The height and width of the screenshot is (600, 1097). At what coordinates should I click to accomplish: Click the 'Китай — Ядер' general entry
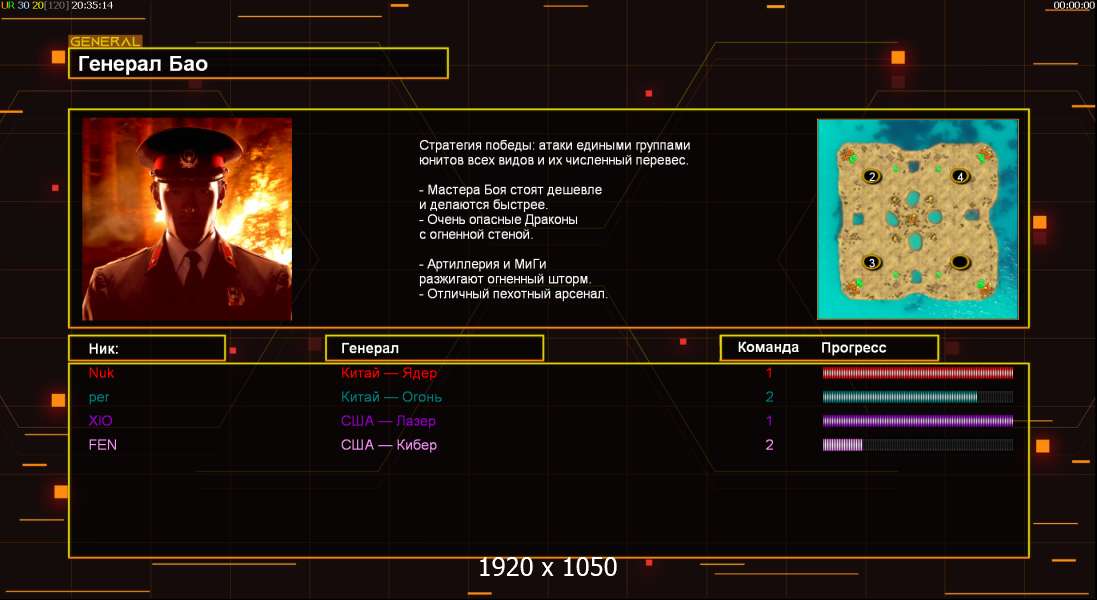[389, 373]
